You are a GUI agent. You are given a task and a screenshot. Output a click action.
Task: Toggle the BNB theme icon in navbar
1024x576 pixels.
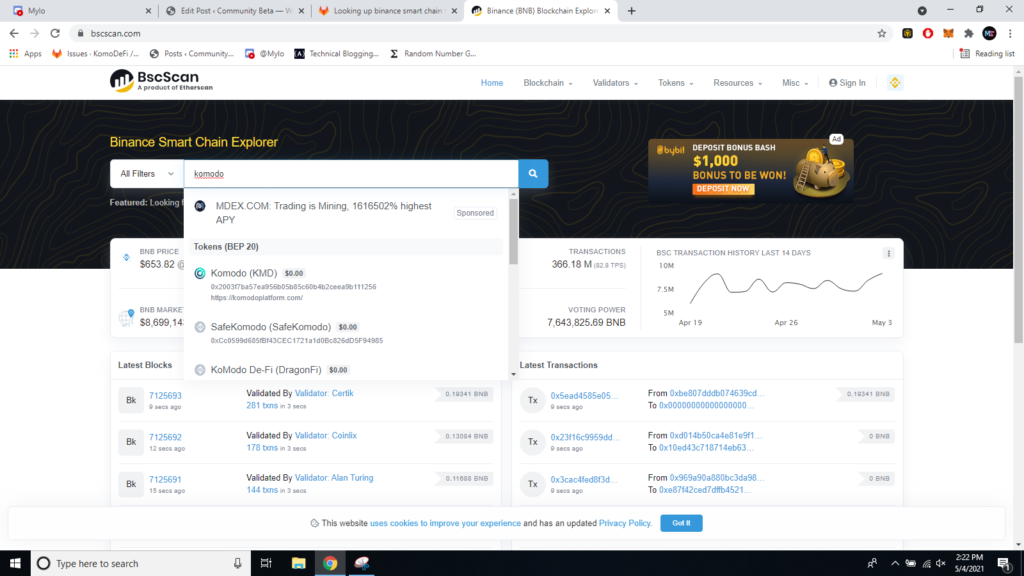pos(895,83)
